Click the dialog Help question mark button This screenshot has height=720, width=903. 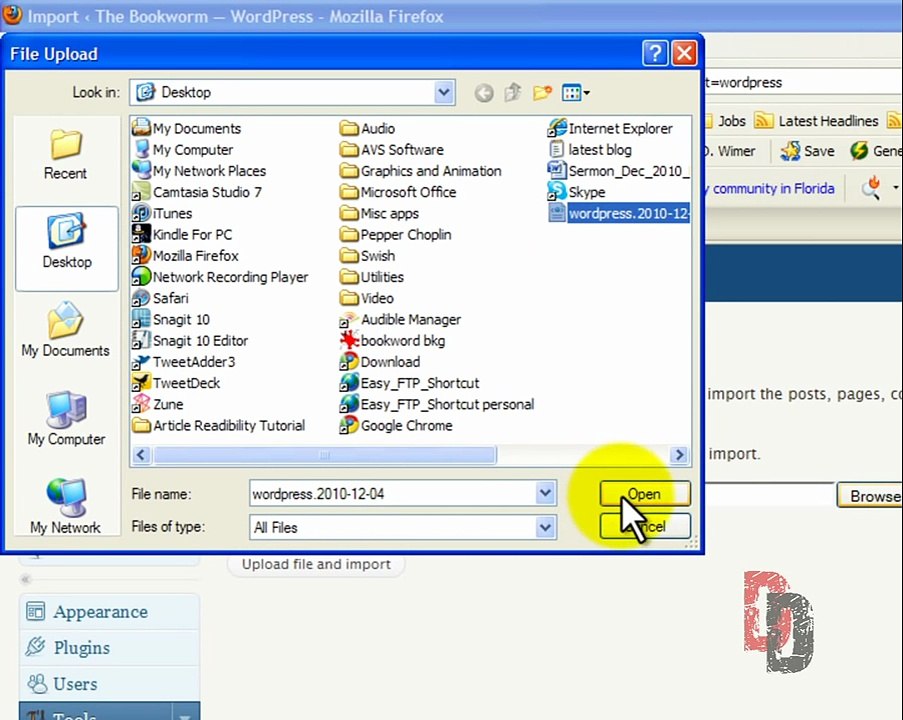[655, 54]
